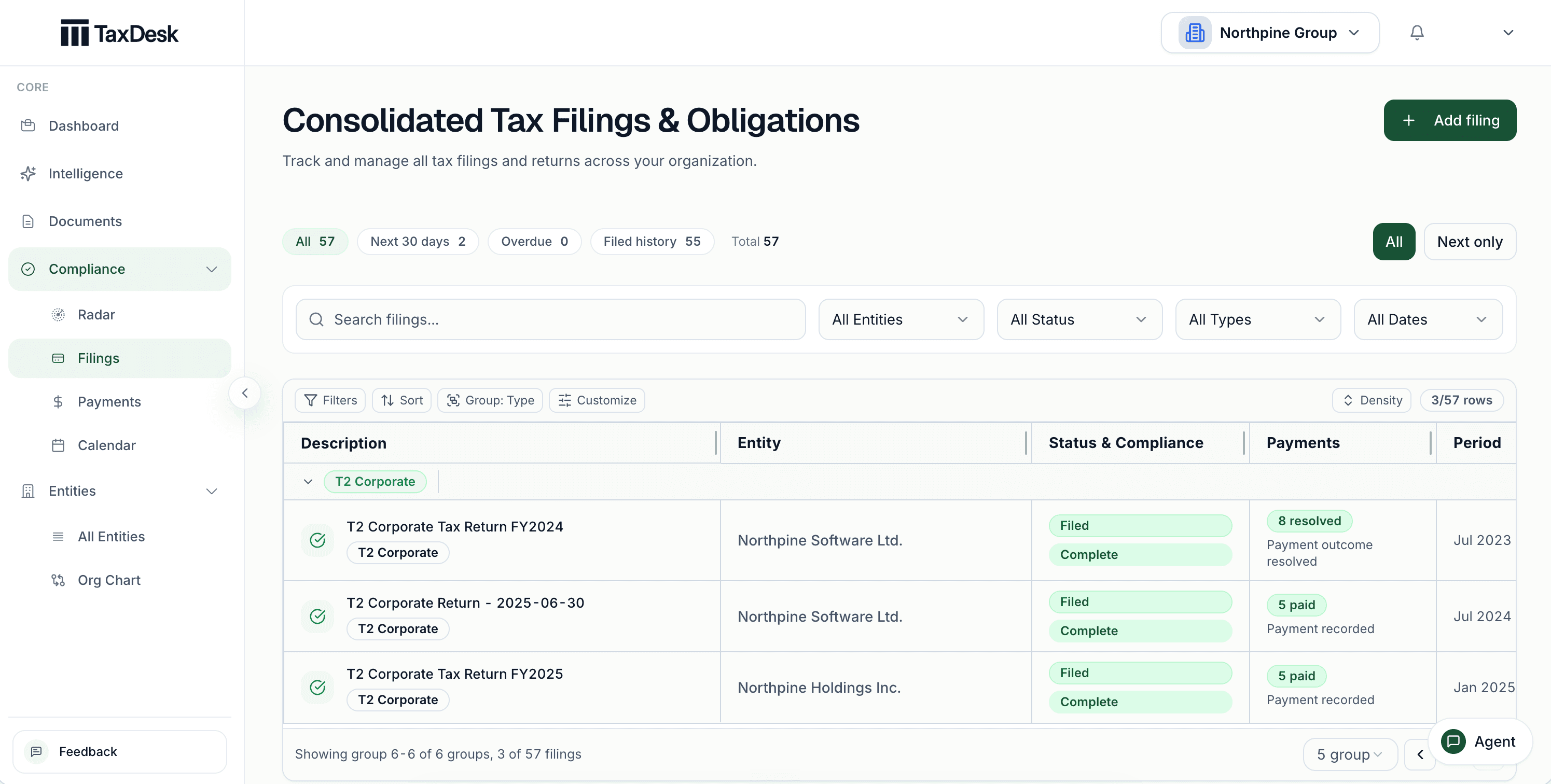This screenshot has width=1551, height=784.
Task: Open the All Dates filter dropdown
Action: [1428, 319]
